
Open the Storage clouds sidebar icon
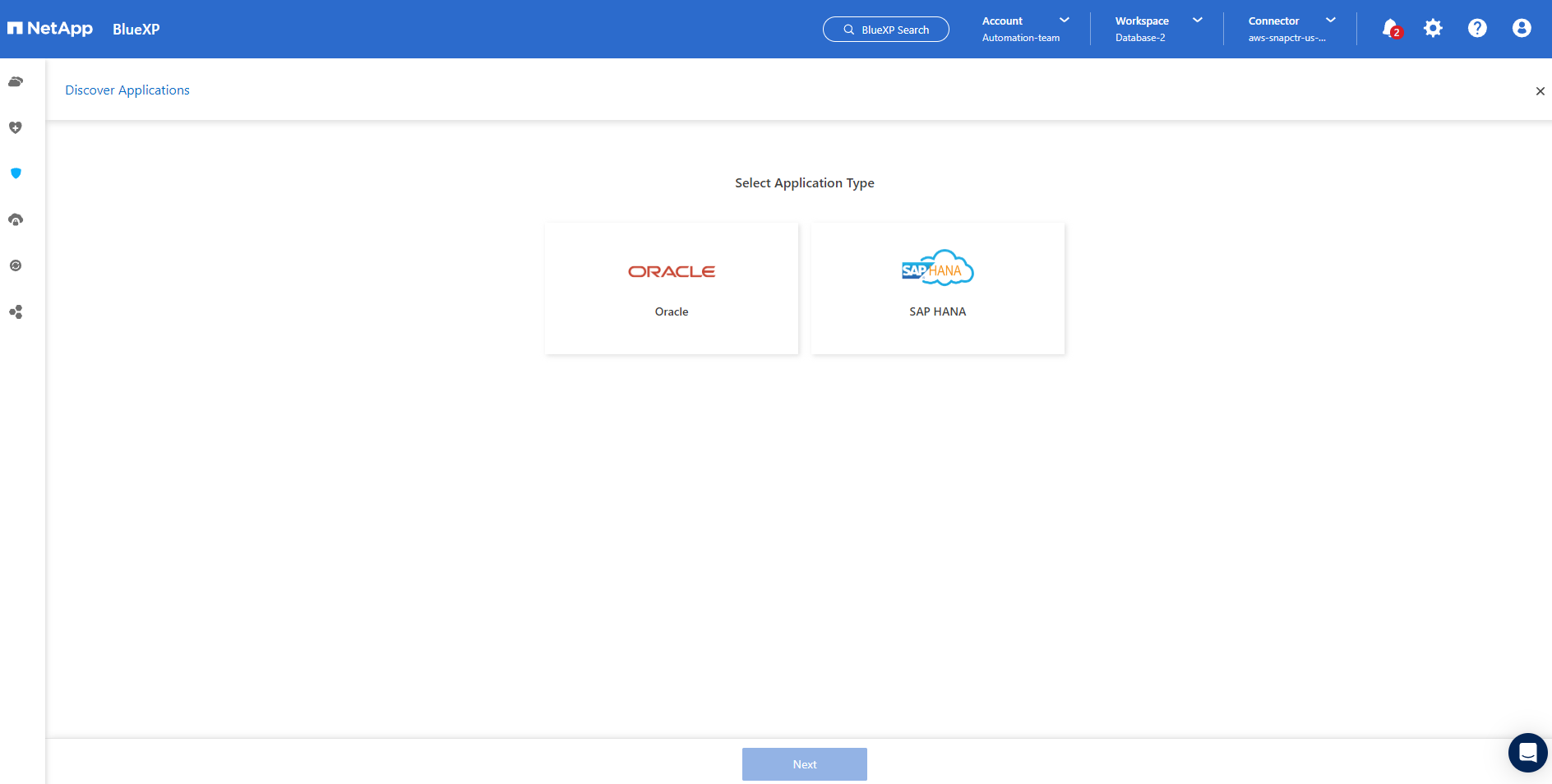click(x=16, y=81)
